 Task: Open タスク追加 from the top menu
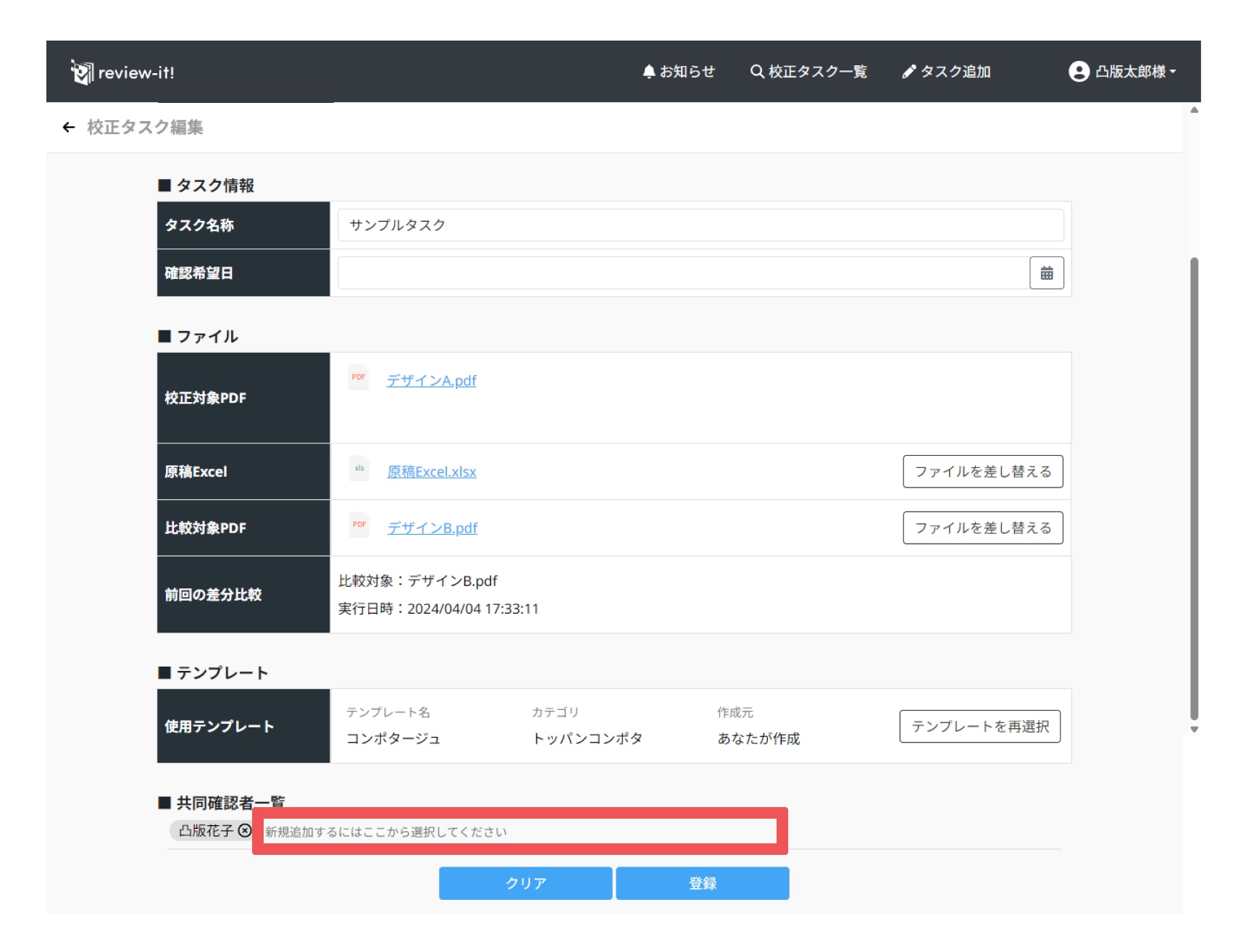pos(946,72)
